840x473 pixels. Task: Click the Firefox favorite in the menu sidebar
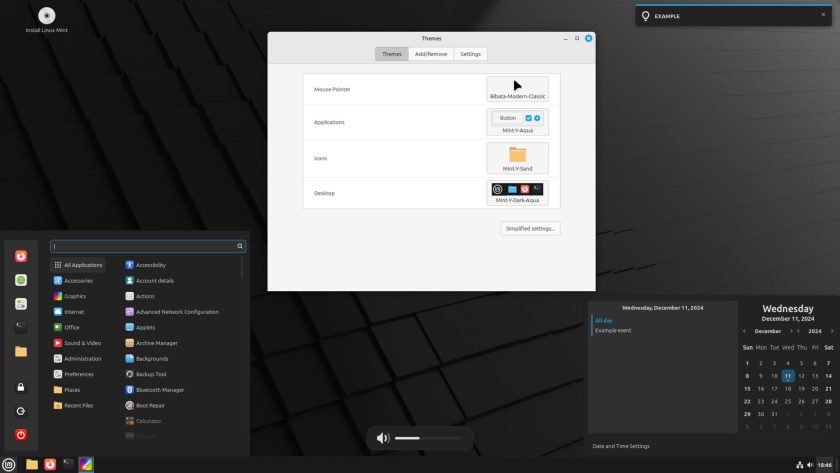[21, 256]
